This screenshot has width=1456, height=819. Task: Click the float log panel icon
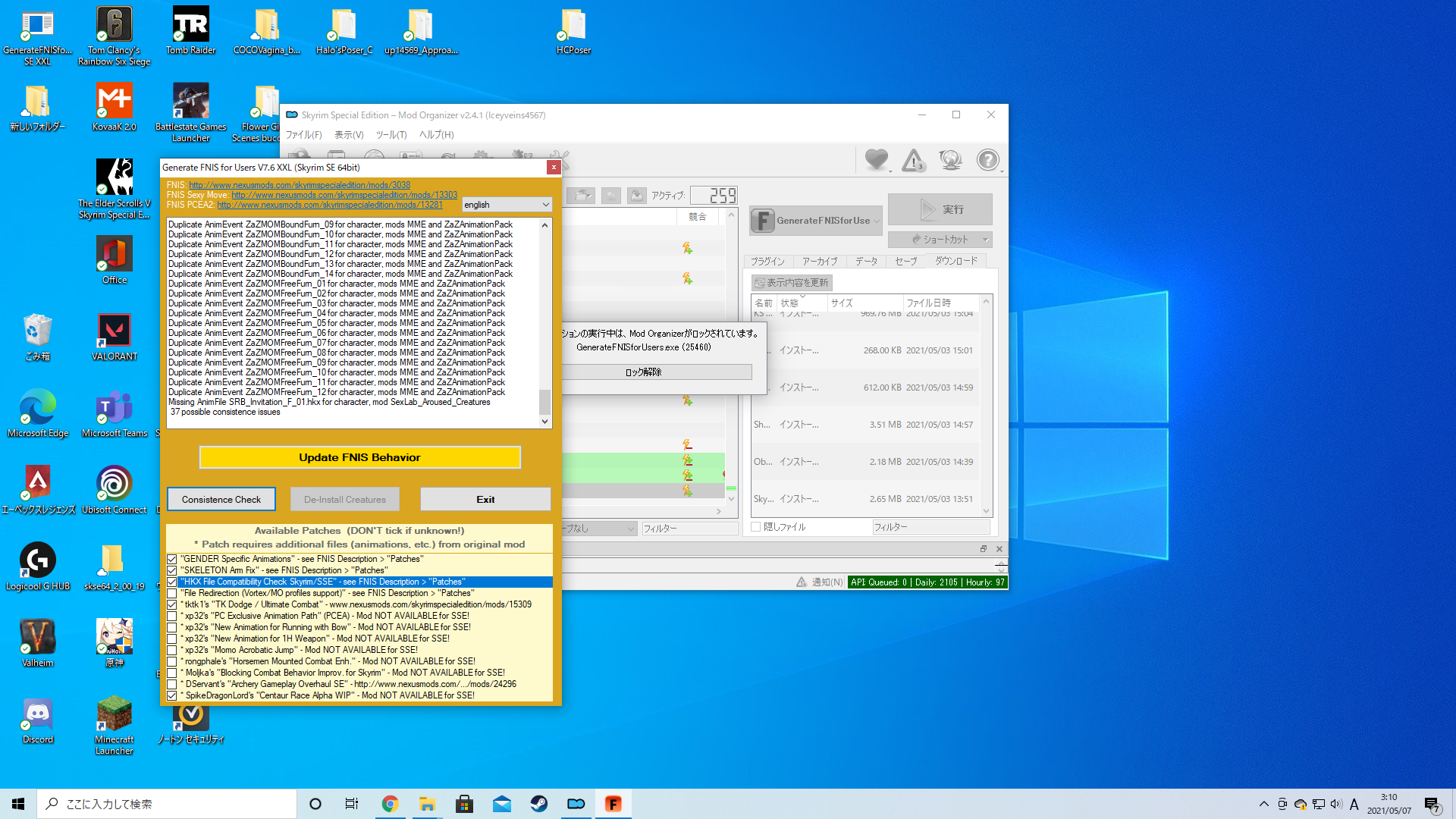pos(984,549)
